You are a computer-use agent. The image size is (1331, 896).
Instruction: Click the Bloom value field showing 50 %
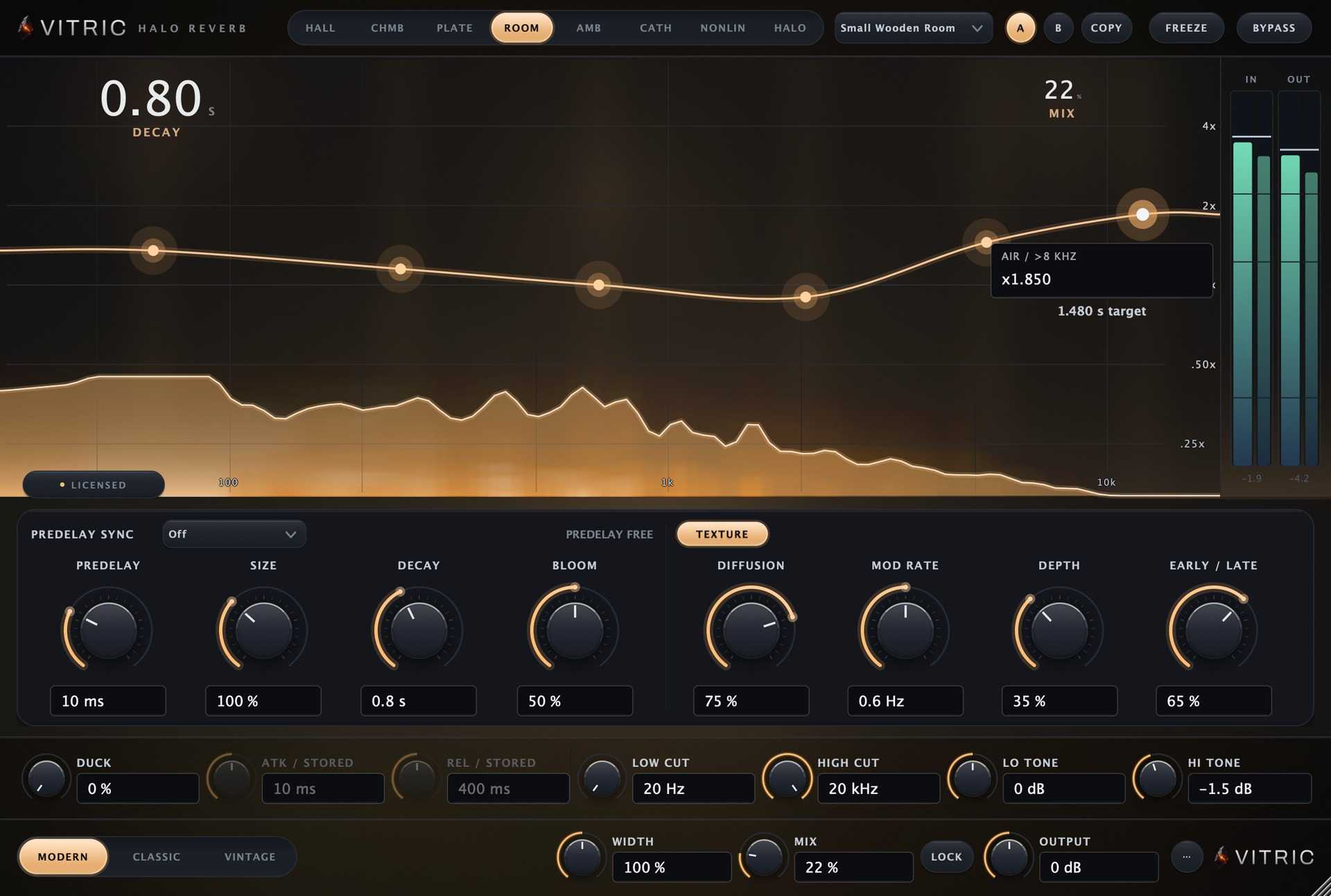[575, 701]
